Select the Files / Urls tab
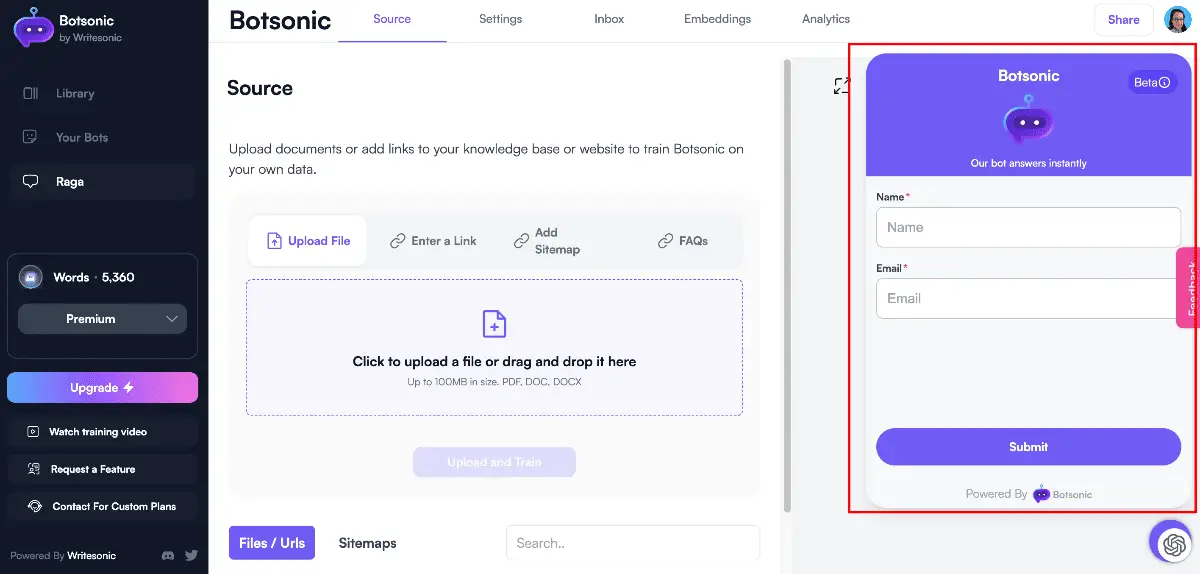This screenshot has width=1200, height=574. pyautogui.click(x=272, y=543)
